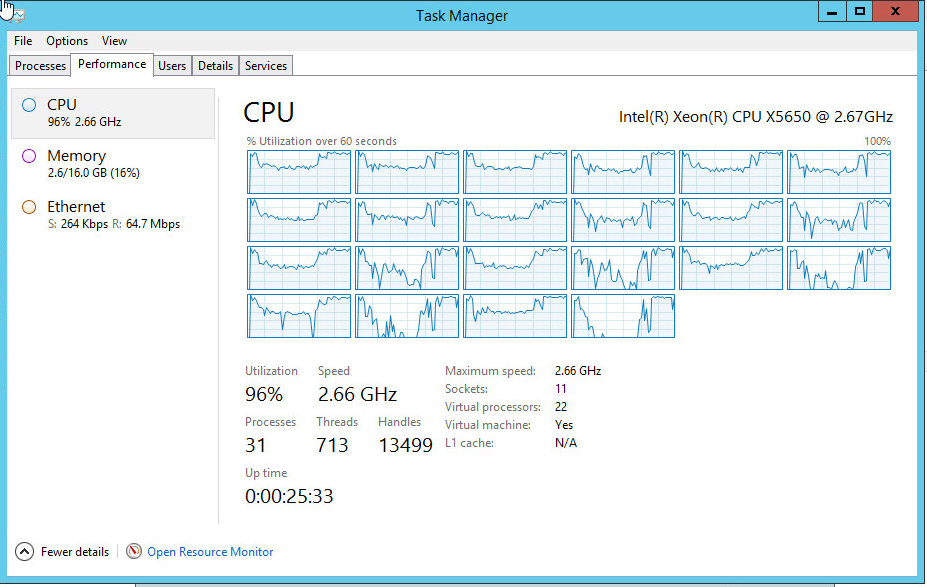Select the Ethernet performance item

113,215
